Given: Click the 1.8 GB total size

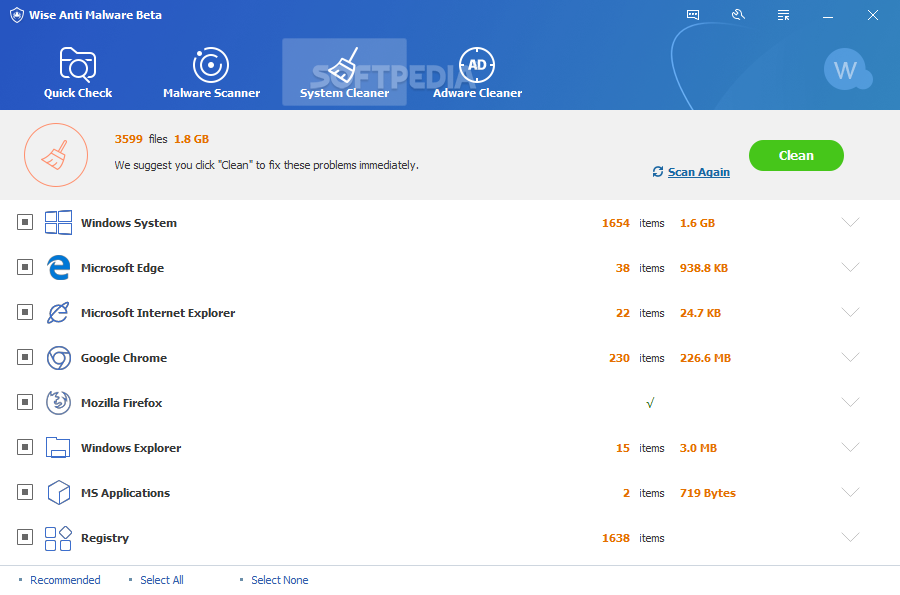Looking at the screenshot, I should click(x=191, y=139).
